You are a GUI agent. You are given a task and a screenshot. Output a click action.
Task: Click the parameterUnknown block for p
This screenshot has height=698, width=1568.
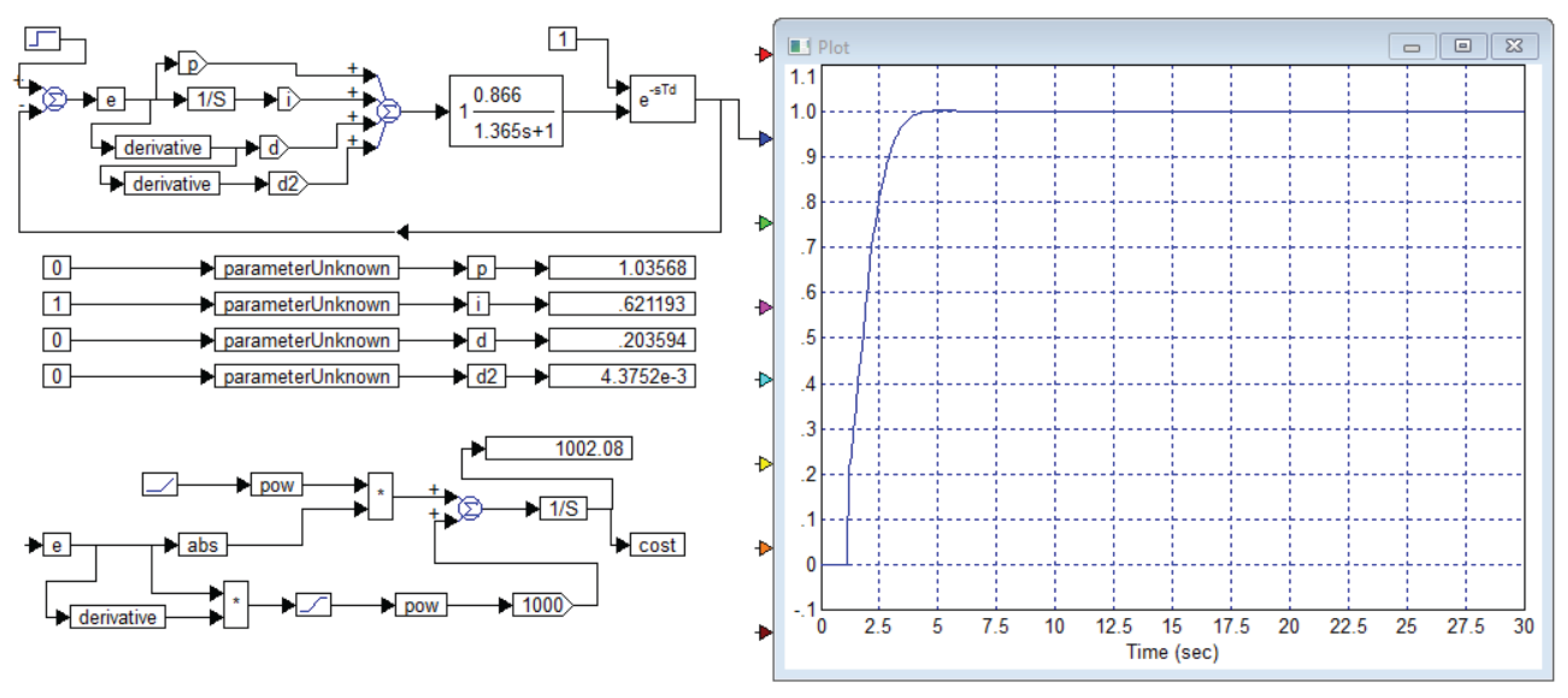(x=306, y=268)
